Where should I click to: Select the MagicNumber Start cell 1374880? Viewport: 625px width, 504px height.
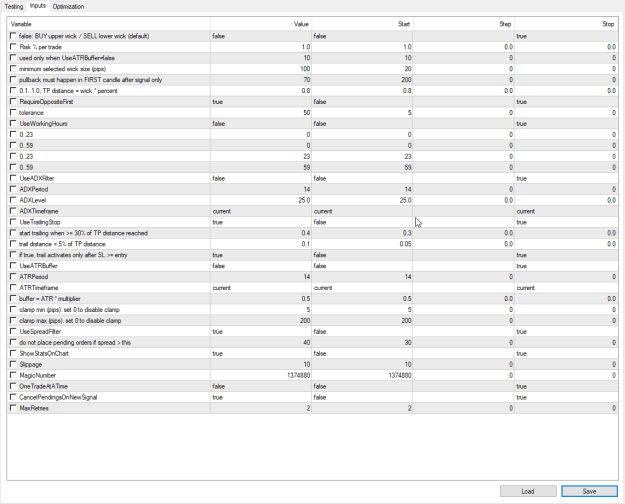pyautogui.click(x=362, y=375)
